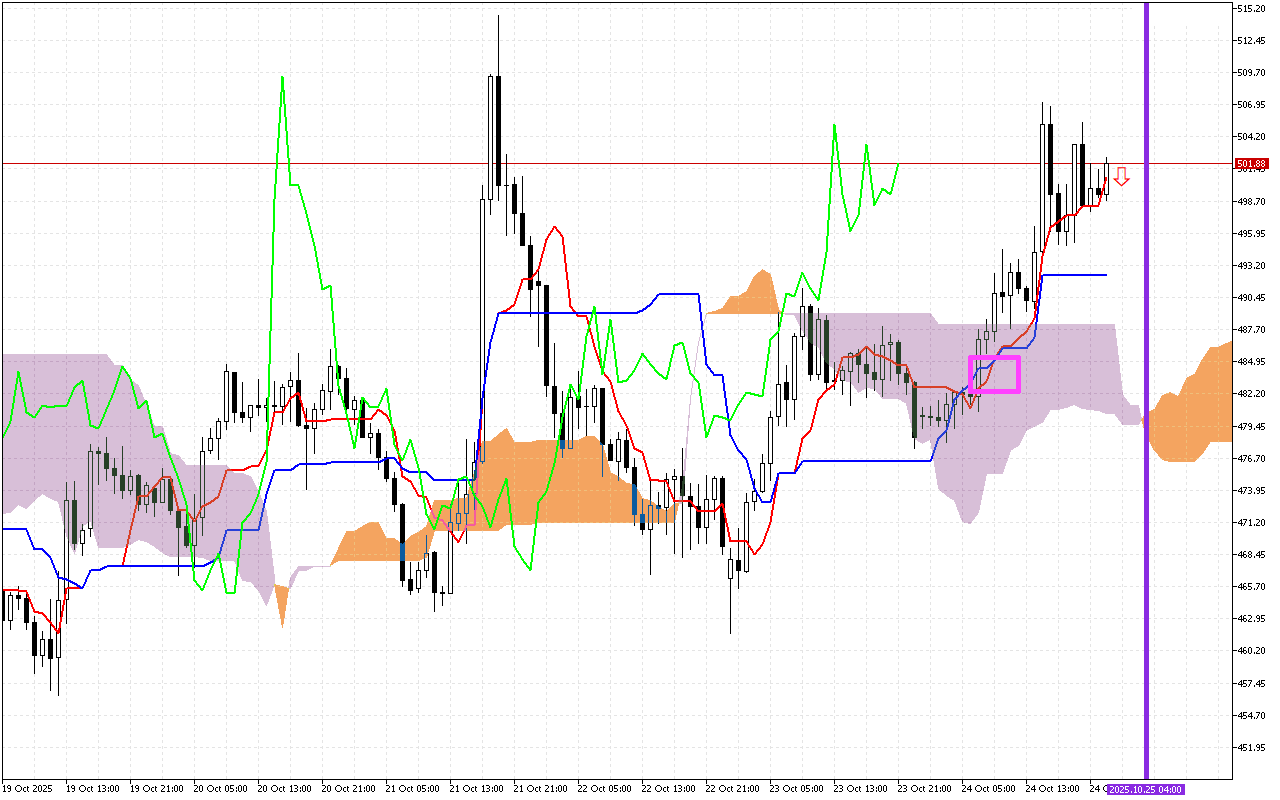Image resolution: width=1280 pixels, height=800 pixels.
Task: Click the 20 Oct 13:00 time axis label
Action: pyautogui.click(x=283, y=788)
